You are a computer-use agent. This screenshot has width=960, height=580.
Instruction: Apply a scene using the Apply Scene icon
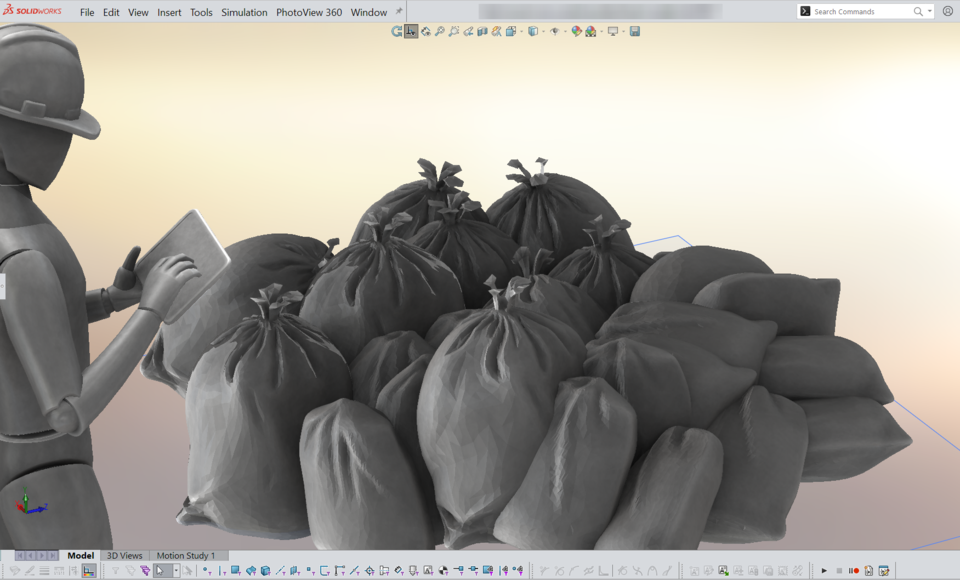point(590,31)
